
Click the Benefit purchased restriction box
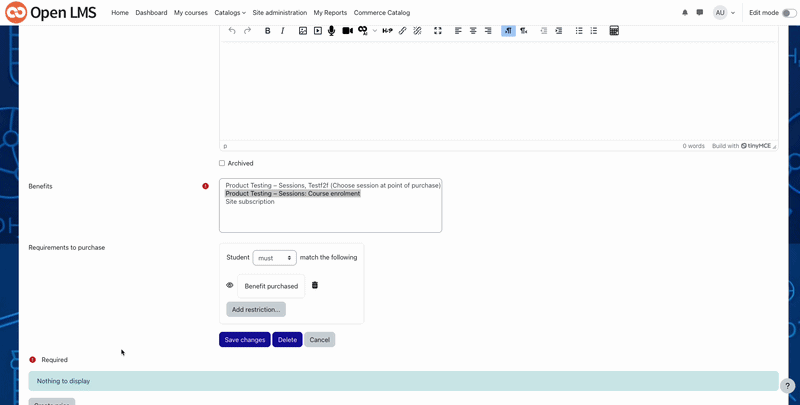271,286
